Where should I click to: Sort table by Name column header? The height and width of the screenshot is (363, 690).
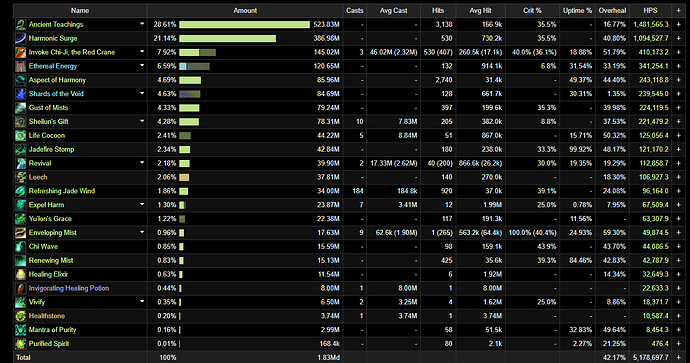80,11
